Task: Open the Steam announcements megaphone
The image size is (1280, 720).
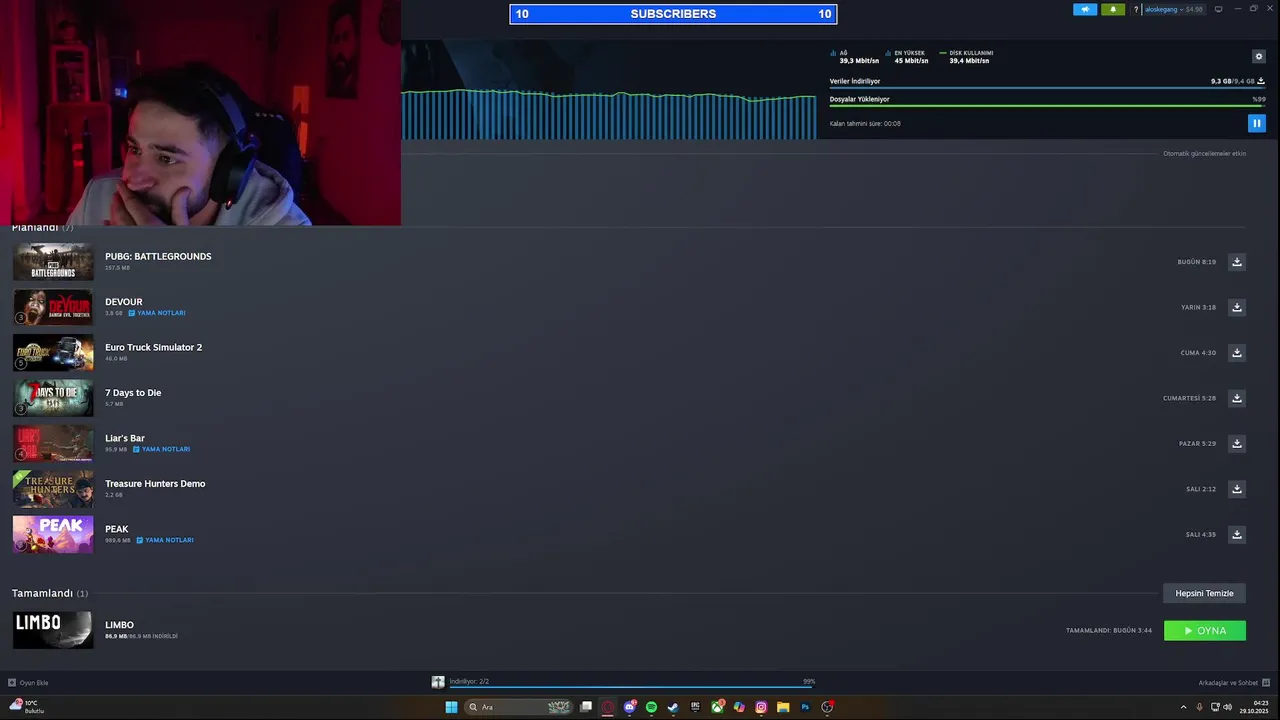Action: tap(1085, 9)
